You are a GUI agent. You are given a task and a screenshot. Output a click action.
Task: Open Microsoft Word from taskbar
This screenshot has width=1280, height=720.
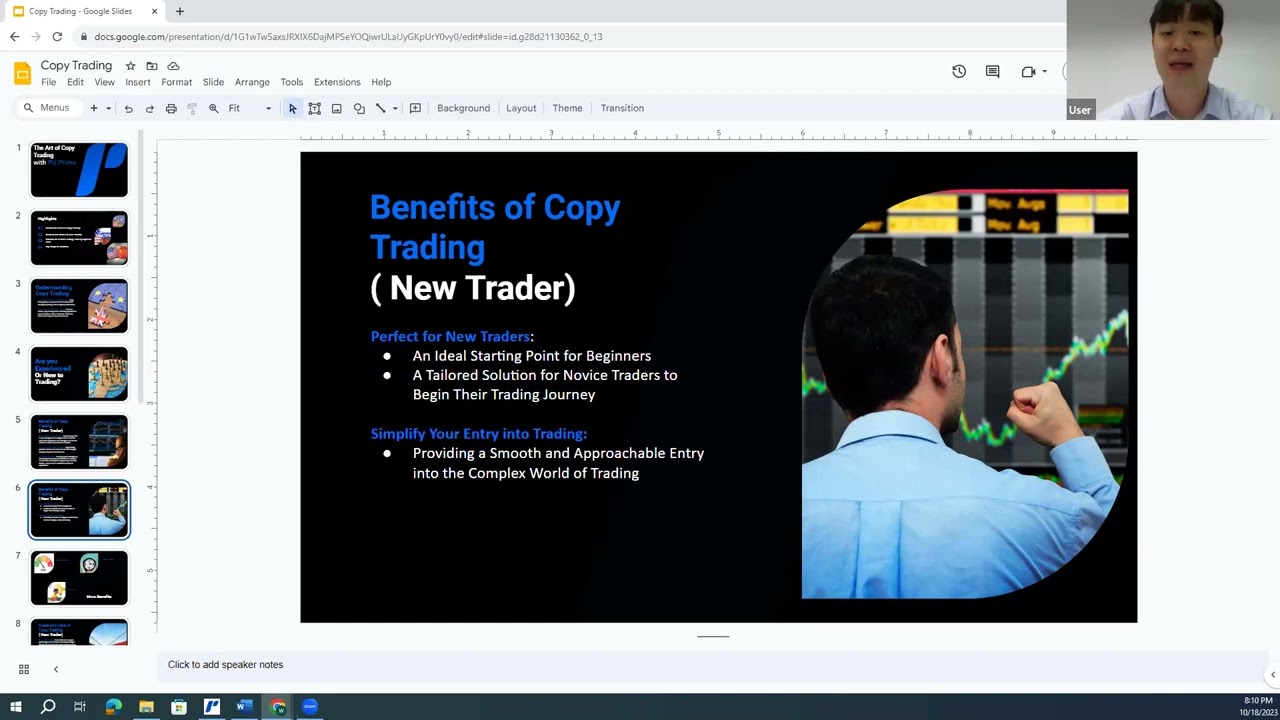[245, 707]
